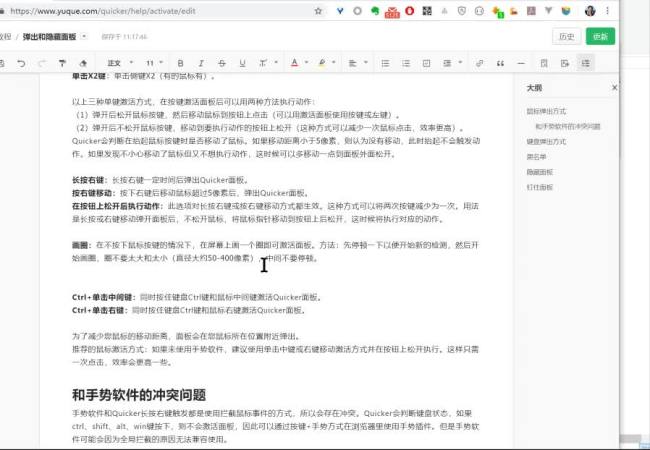The image size is (650, 450).
Task: Open the 历史 history button
Action: click(x=567, y=36)
